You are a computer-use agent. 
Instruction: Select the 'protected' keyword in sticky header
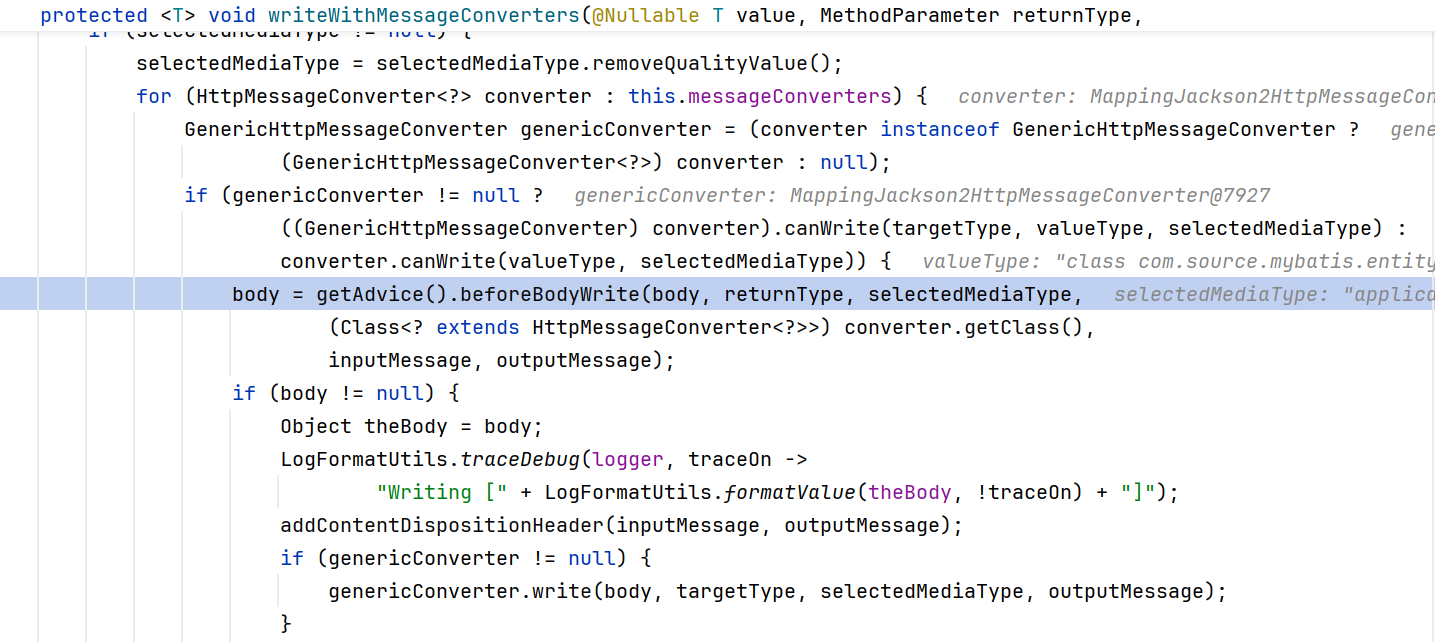(x=94, y=15)
